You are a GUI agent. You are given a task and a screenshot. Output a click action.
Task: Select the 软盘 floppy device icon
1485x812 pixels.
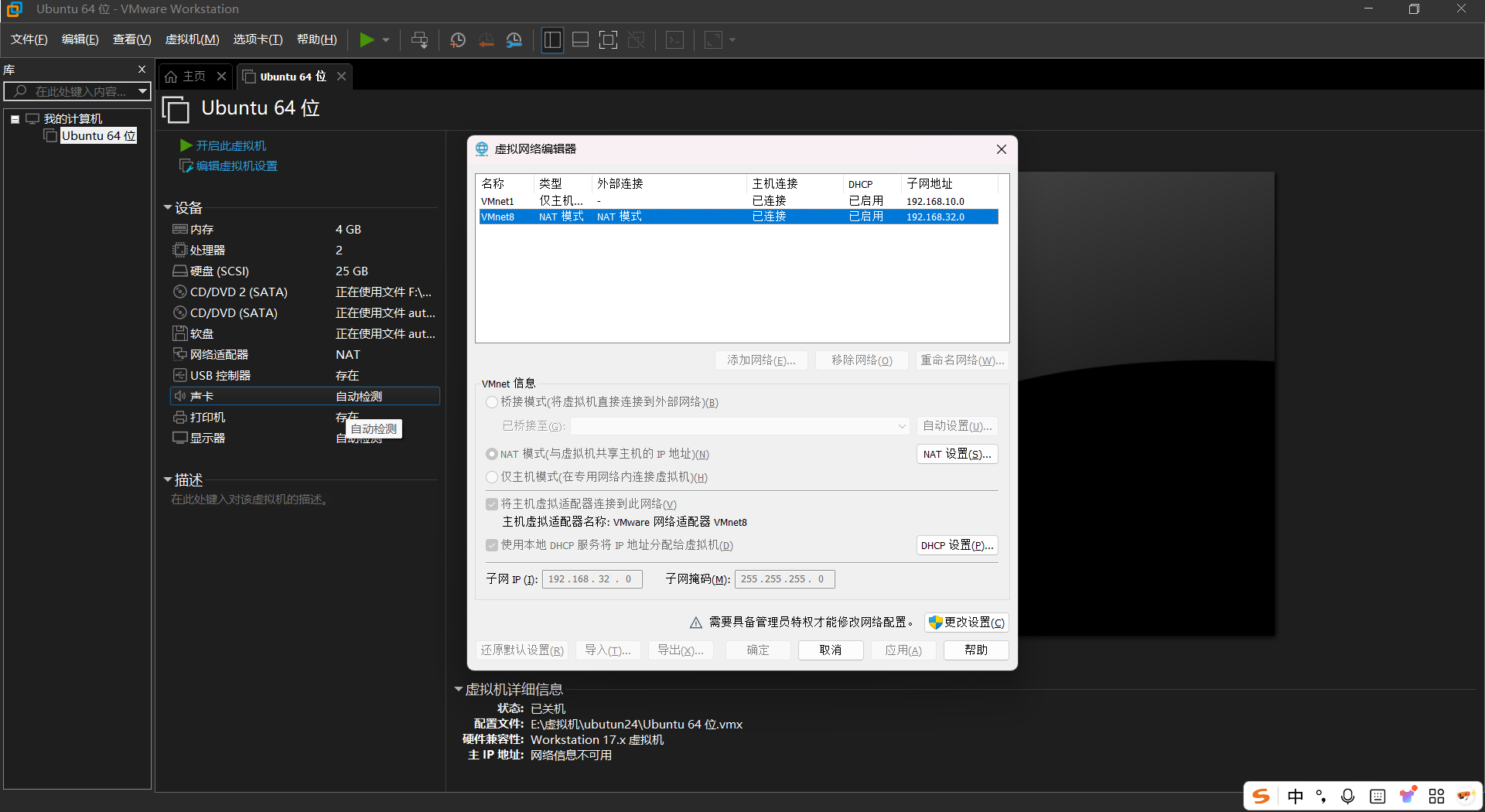179,333
